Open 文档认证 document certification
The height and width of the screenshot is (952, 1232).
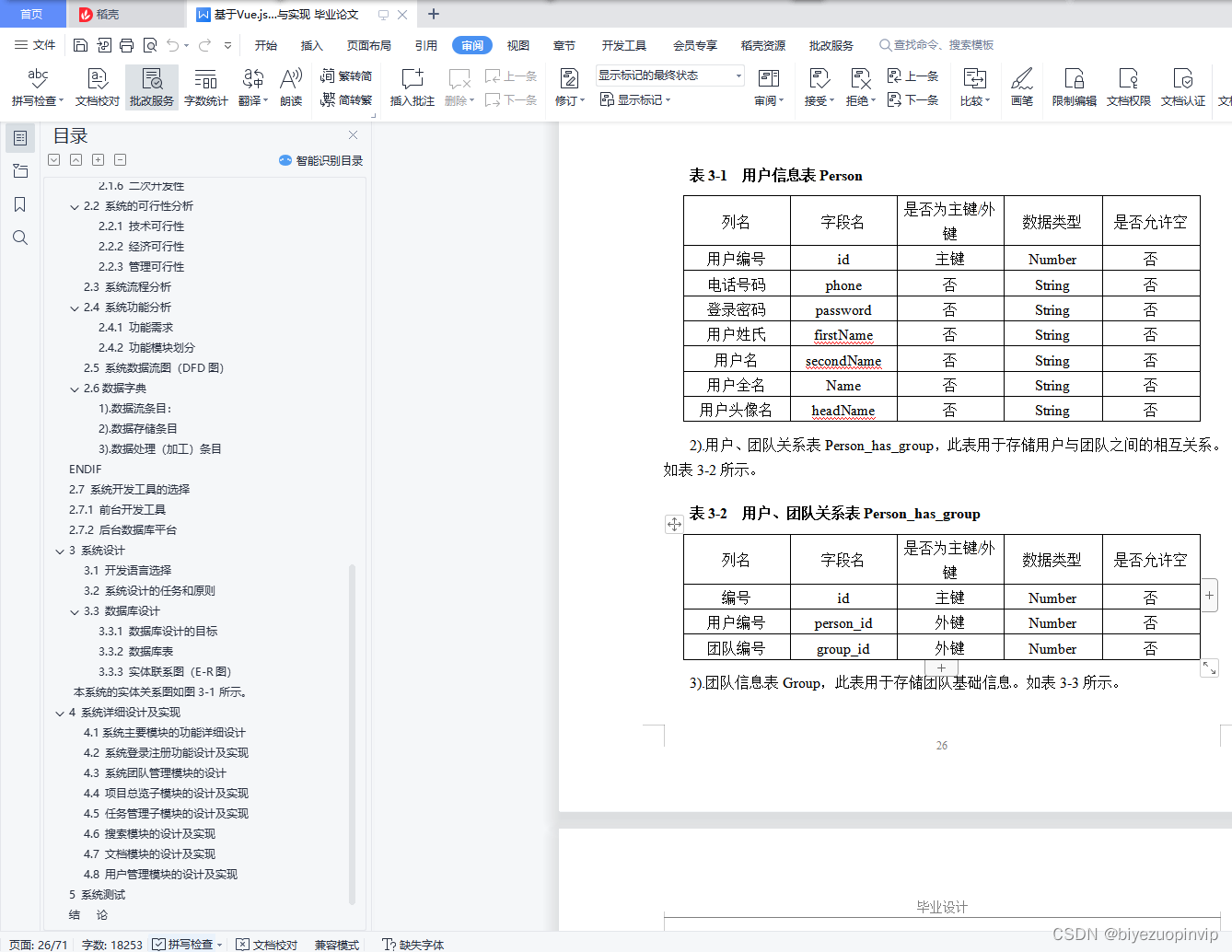pos(1183,87)
